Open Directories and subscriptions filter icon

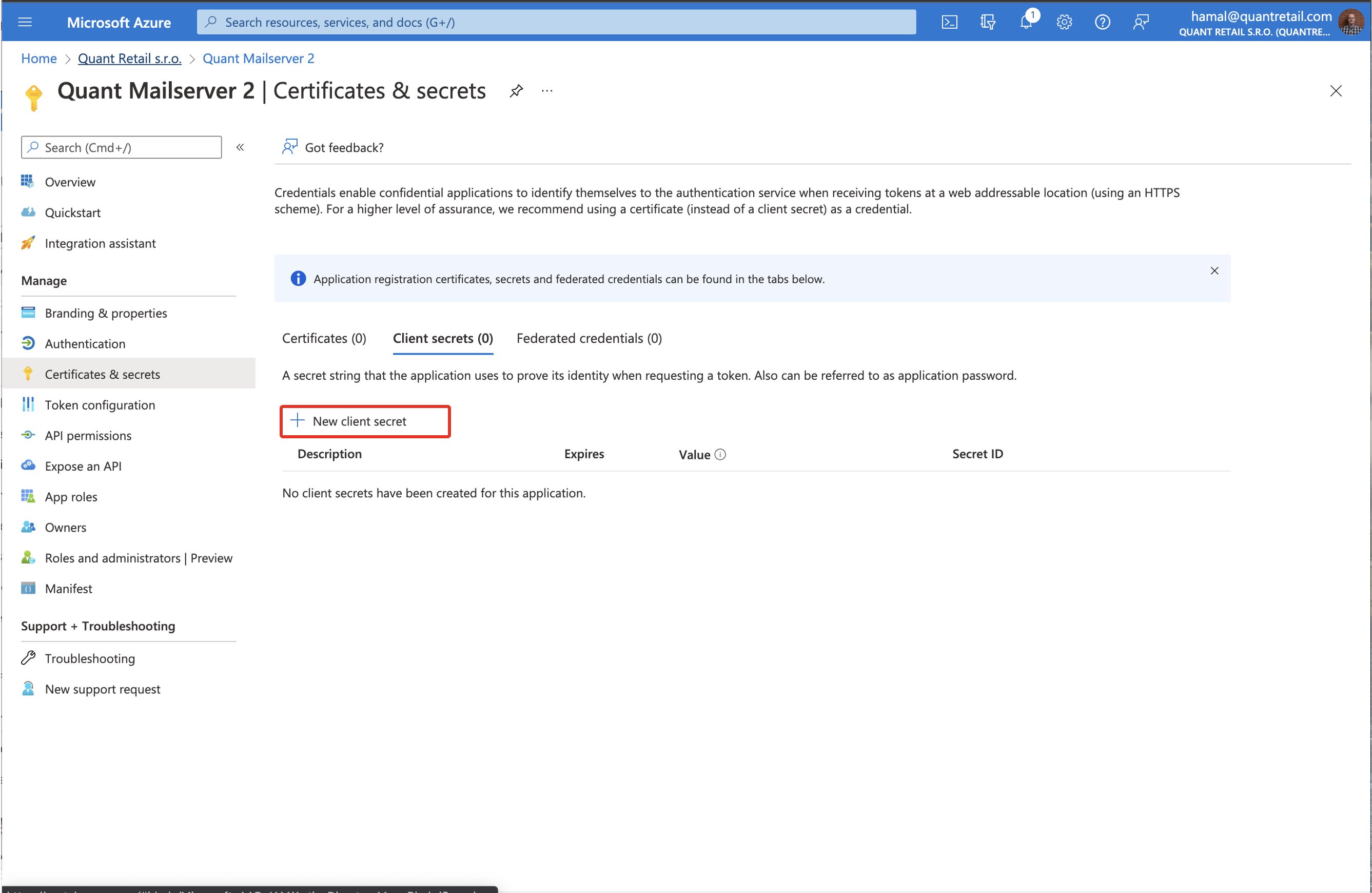coord(988,22)
